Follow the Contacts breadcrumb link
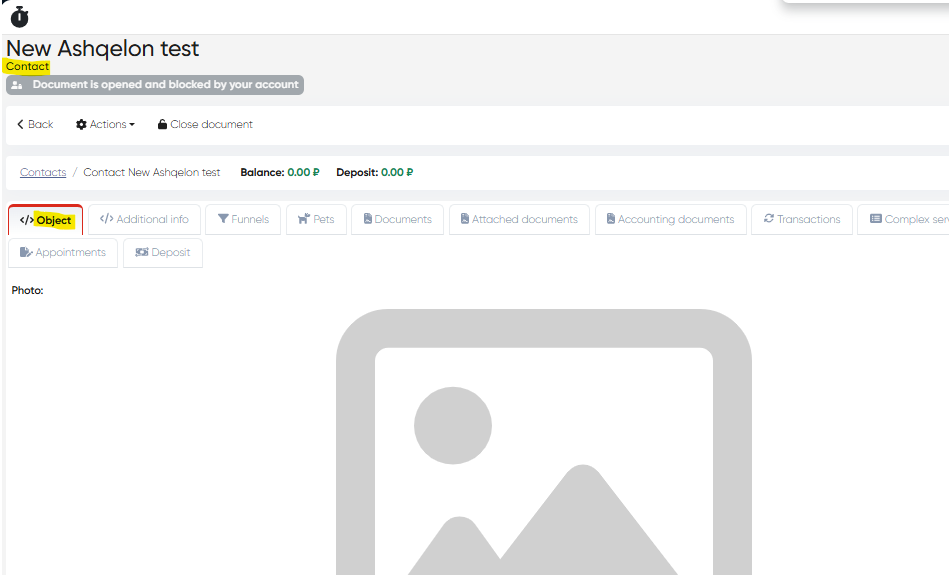 click(43, 172)
